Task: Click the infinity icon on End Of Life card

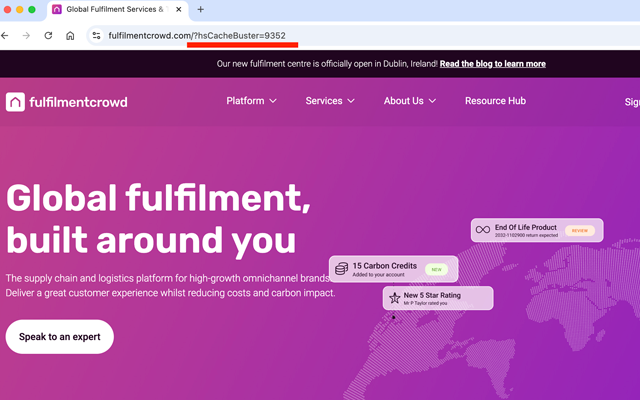Action: coord(483,230)
